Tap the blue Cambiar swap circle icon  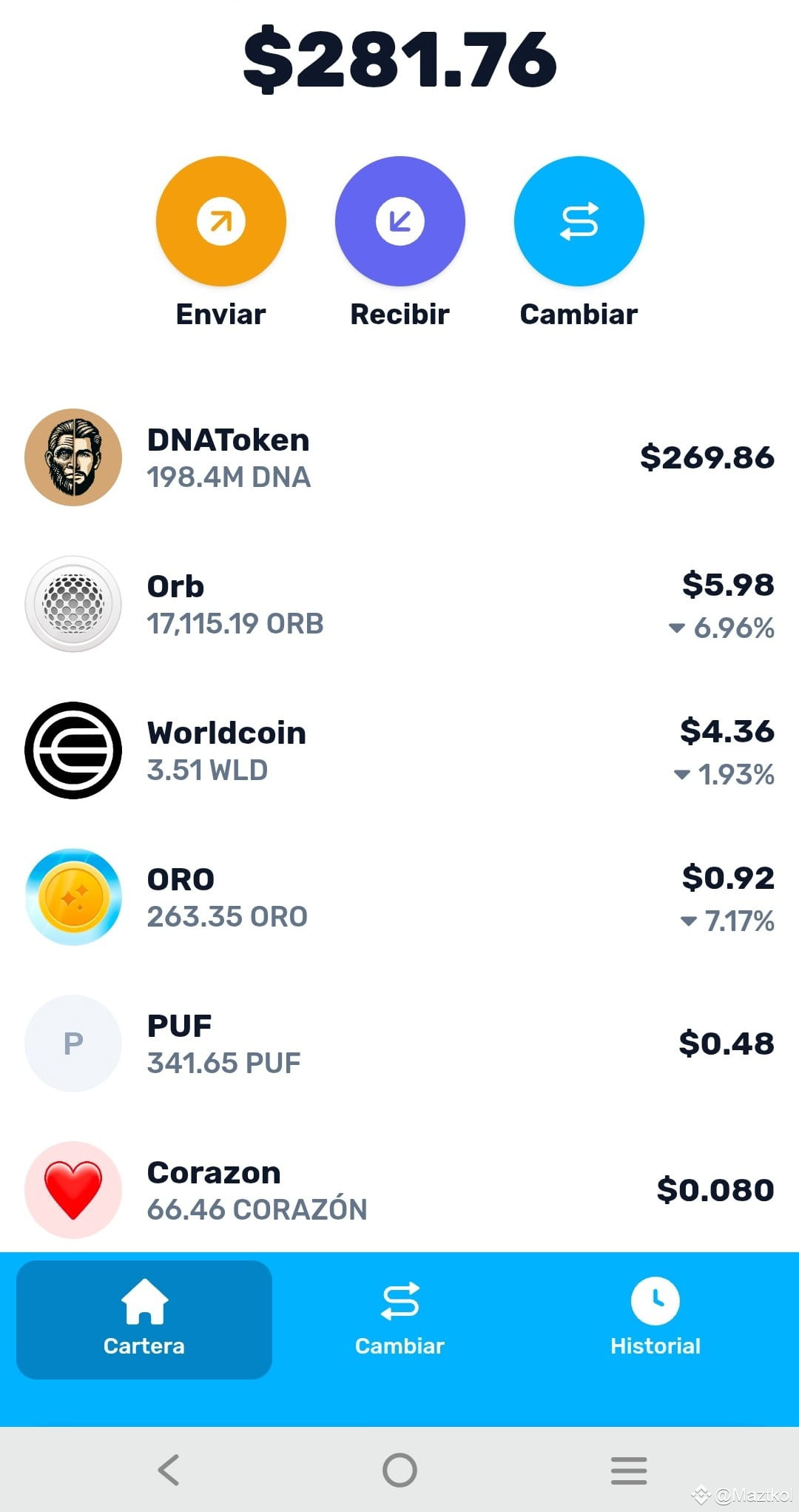pyautogui.click(x=579, y=221)
